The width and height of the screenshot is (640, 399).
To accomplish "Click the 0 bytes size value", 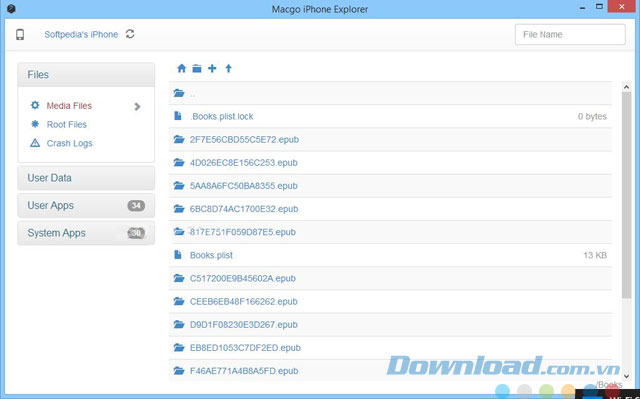I will [x=592, y=116].
